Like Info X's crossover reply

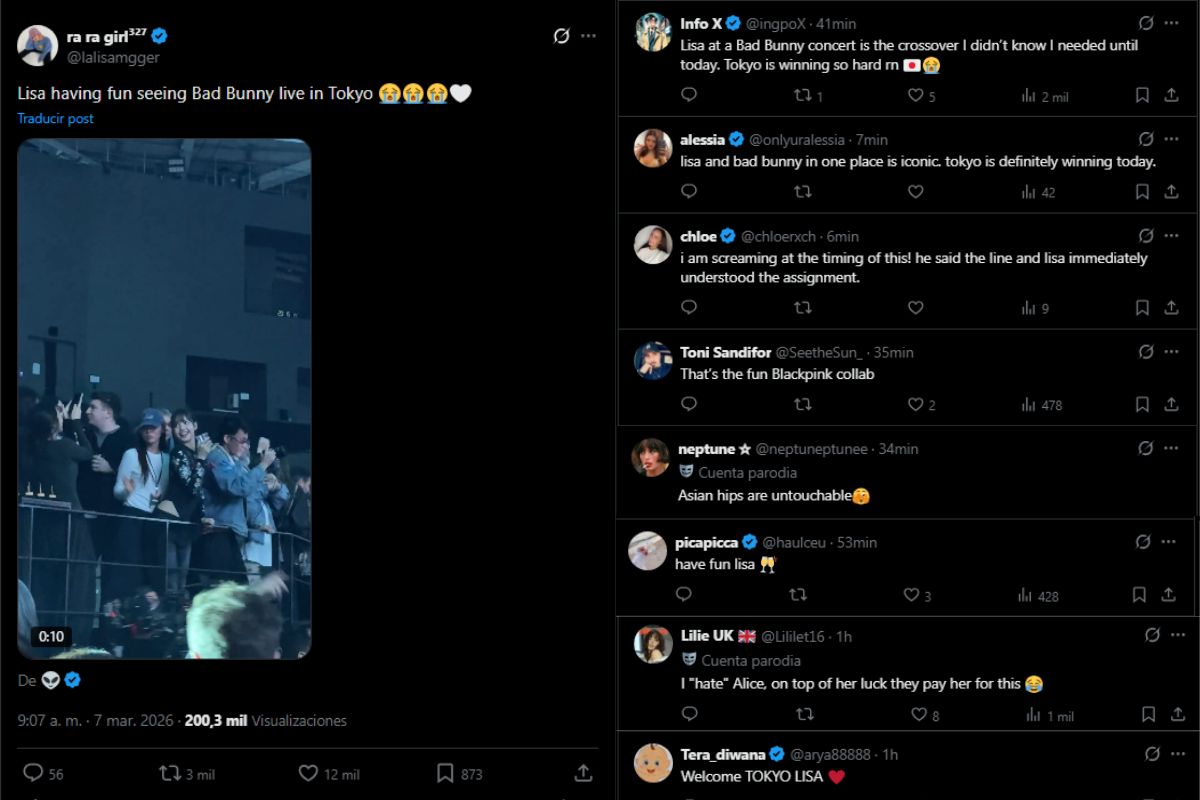click(x=915, y=95)
